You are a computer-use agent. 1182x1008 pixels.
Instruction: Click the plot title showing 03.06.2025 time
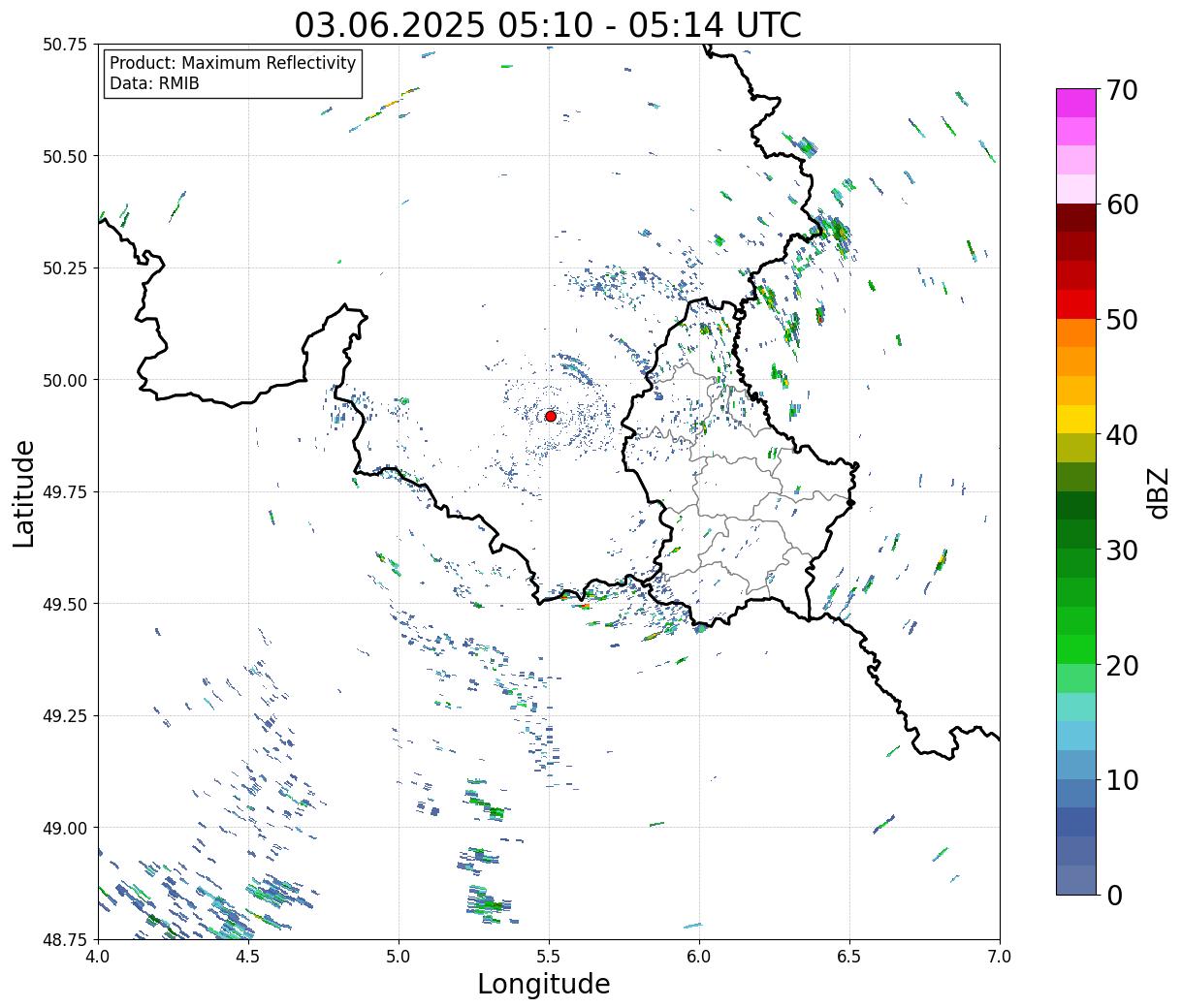pos(548,24)
